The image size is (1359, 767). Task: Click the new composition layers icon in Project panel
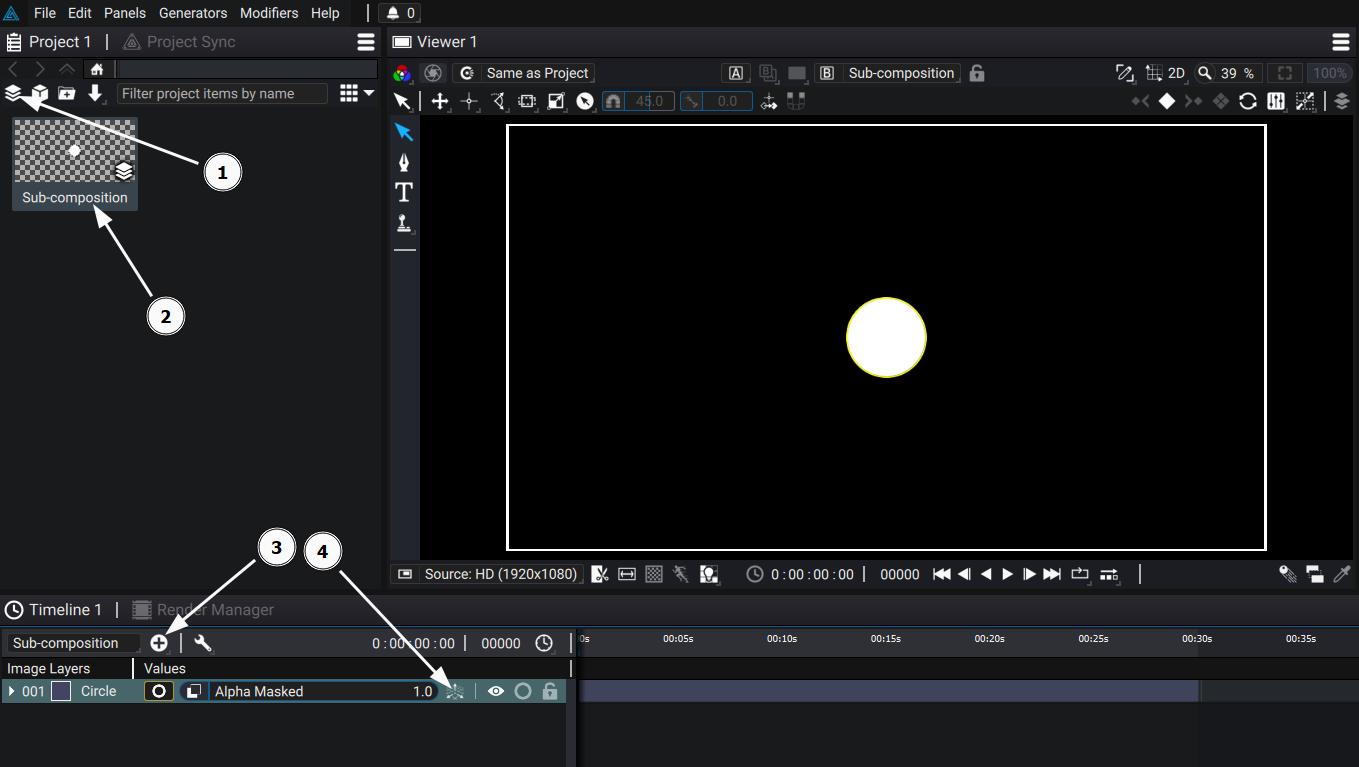click(13, 93)
